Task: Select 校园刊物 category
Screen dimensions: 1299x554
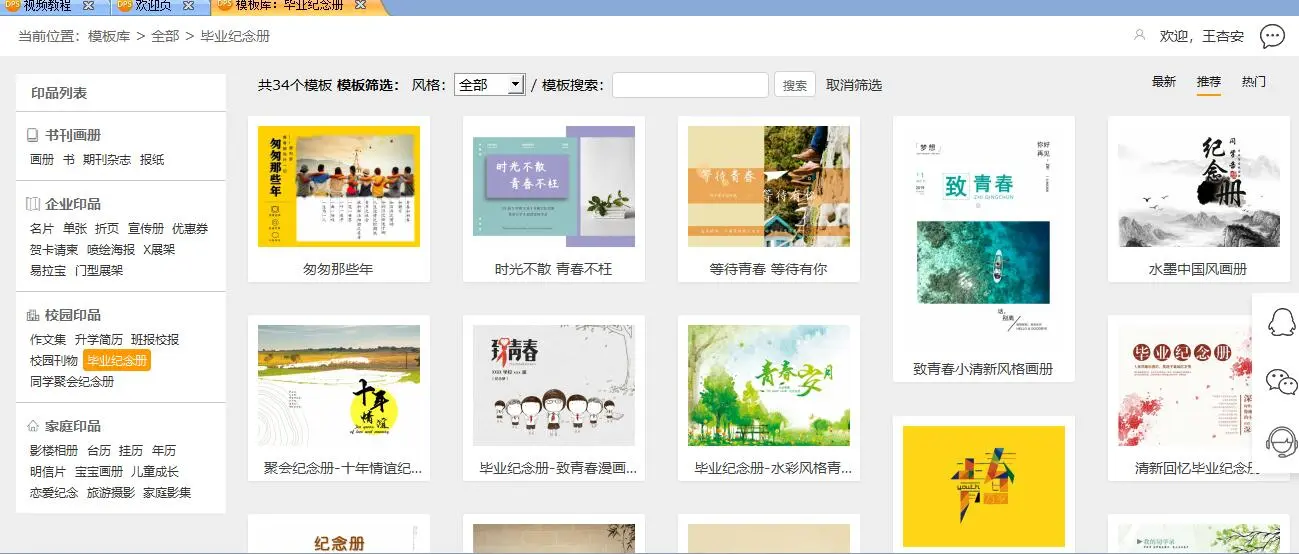Action: point(54,361)
